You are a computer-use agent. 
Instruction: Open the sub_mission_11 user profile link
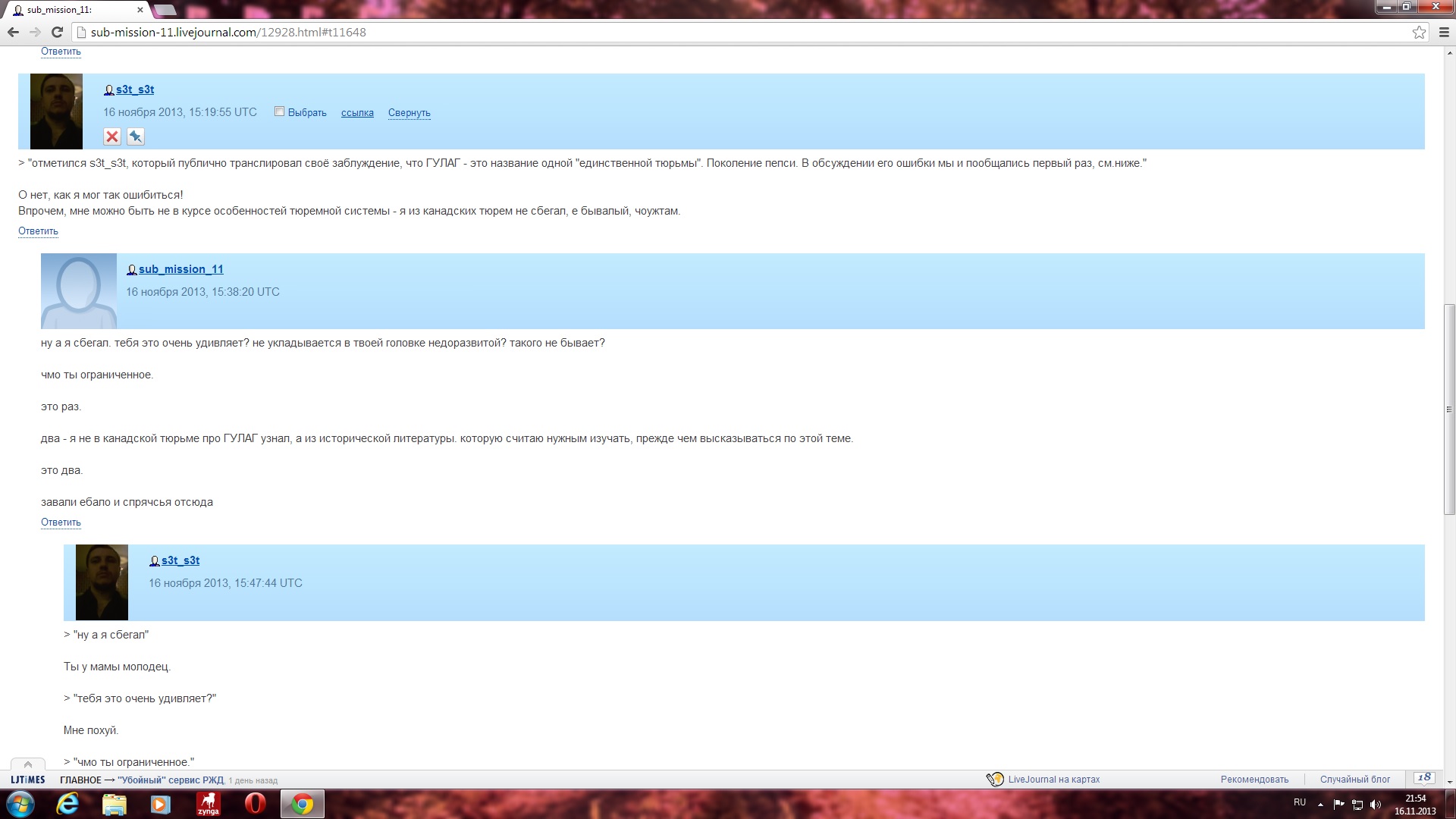(x=180, y=269)
